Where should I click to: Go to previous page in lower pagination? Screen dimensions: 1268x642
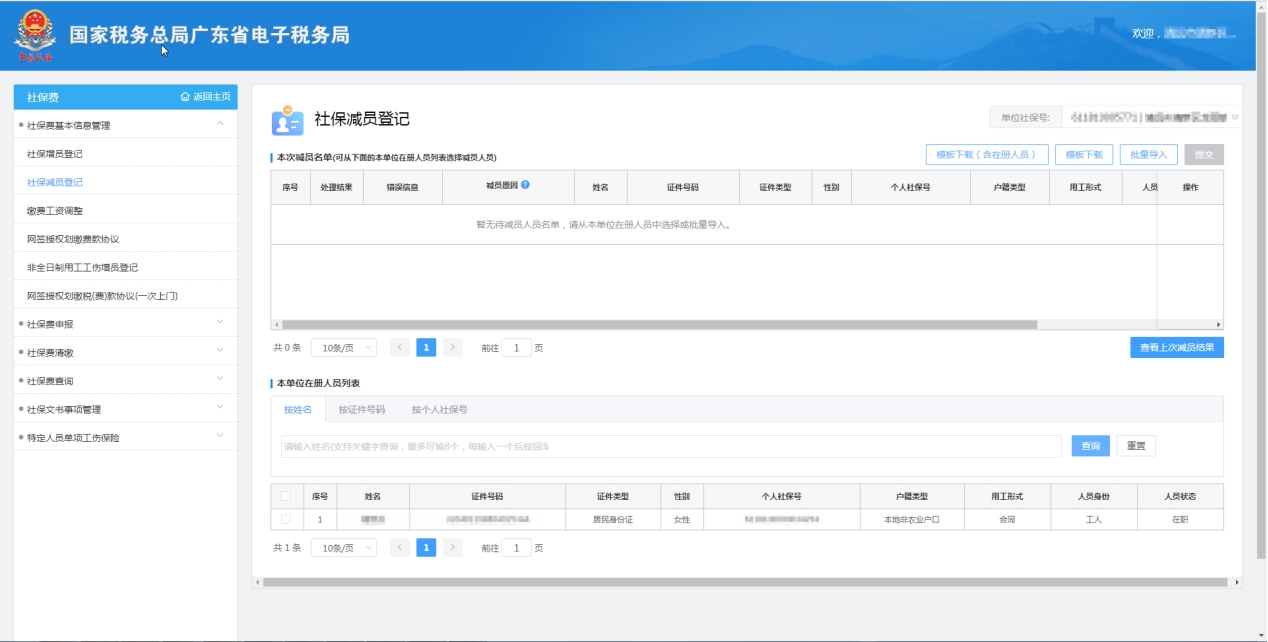(399, 548)
